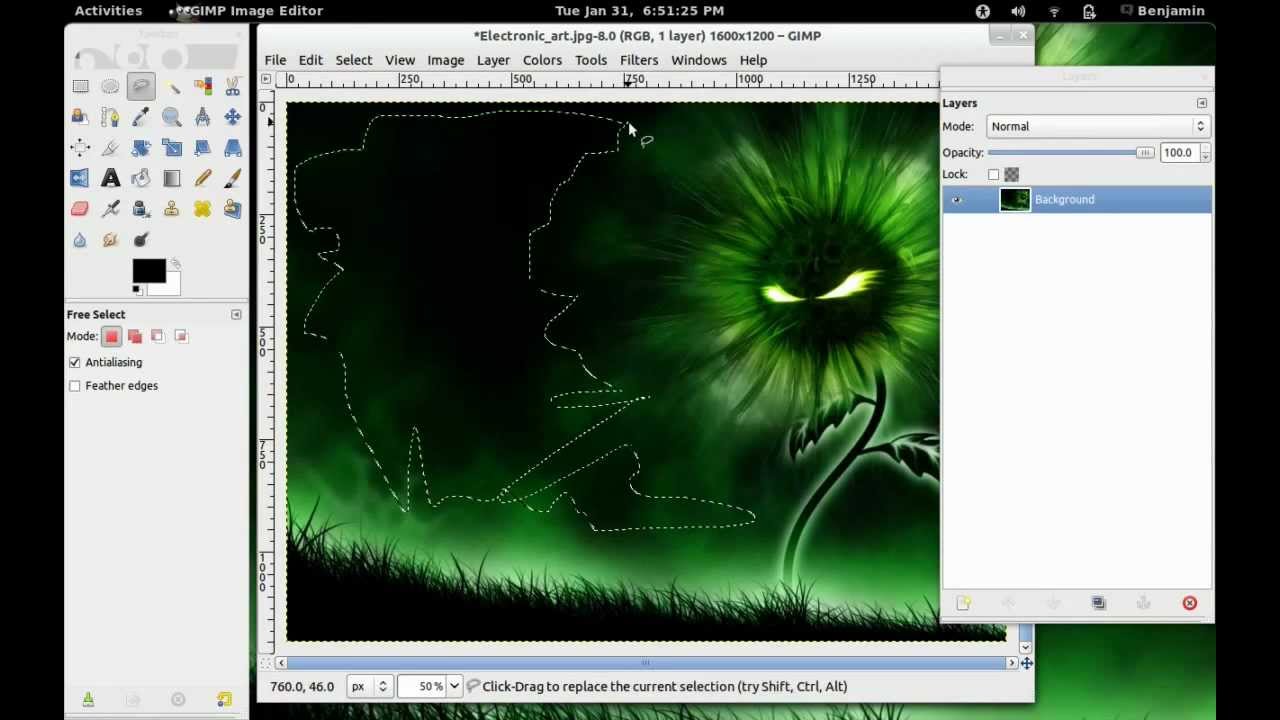
Task: Select the Crop tool
Action: tap(110, 148)
